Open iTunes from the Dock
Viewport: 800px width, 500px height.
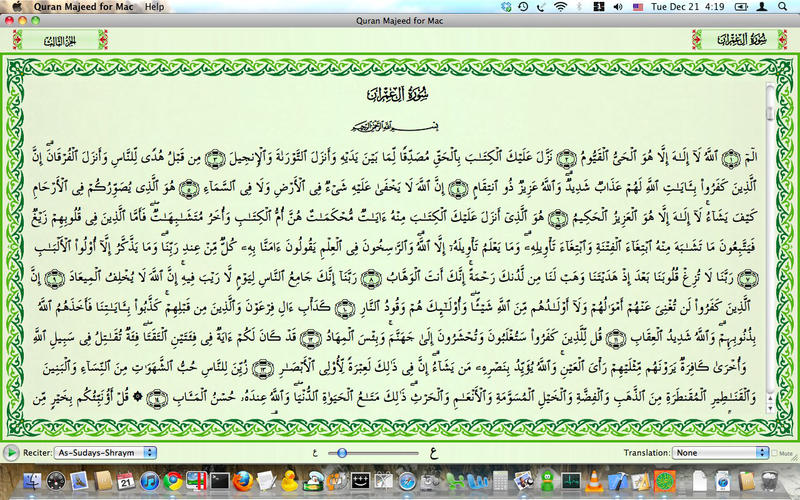pos(149,481)
